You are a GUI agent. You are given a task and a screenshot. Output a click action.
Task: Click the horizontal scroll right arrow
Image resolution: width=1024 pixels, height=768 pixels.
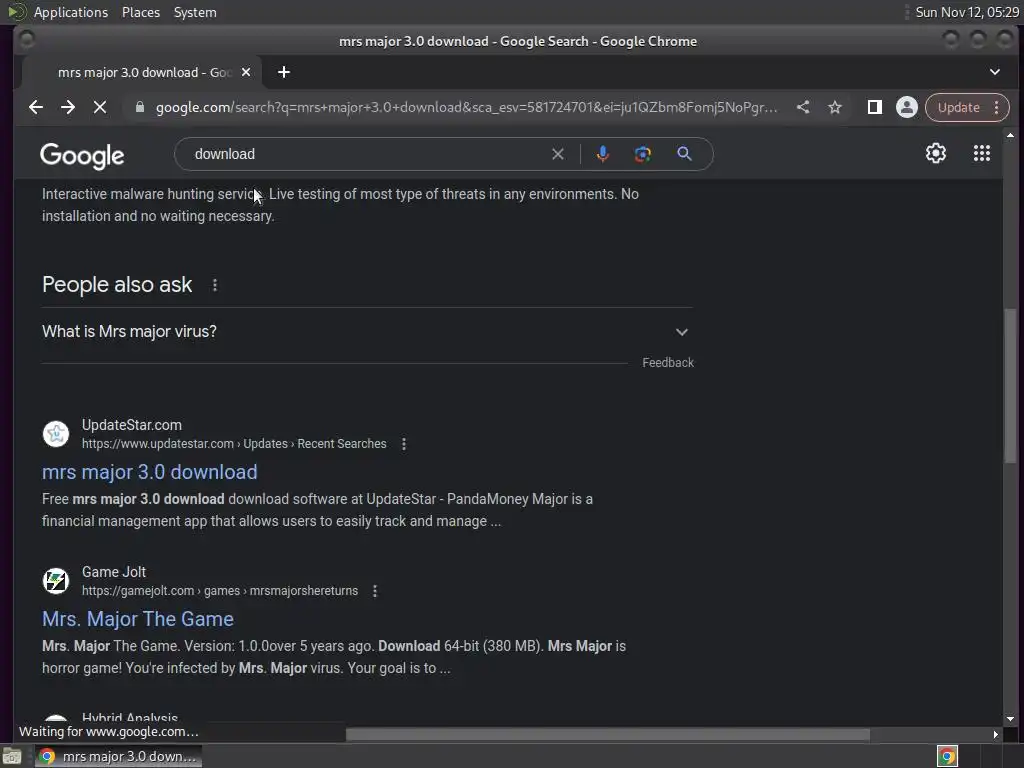[x=995, y=735]
